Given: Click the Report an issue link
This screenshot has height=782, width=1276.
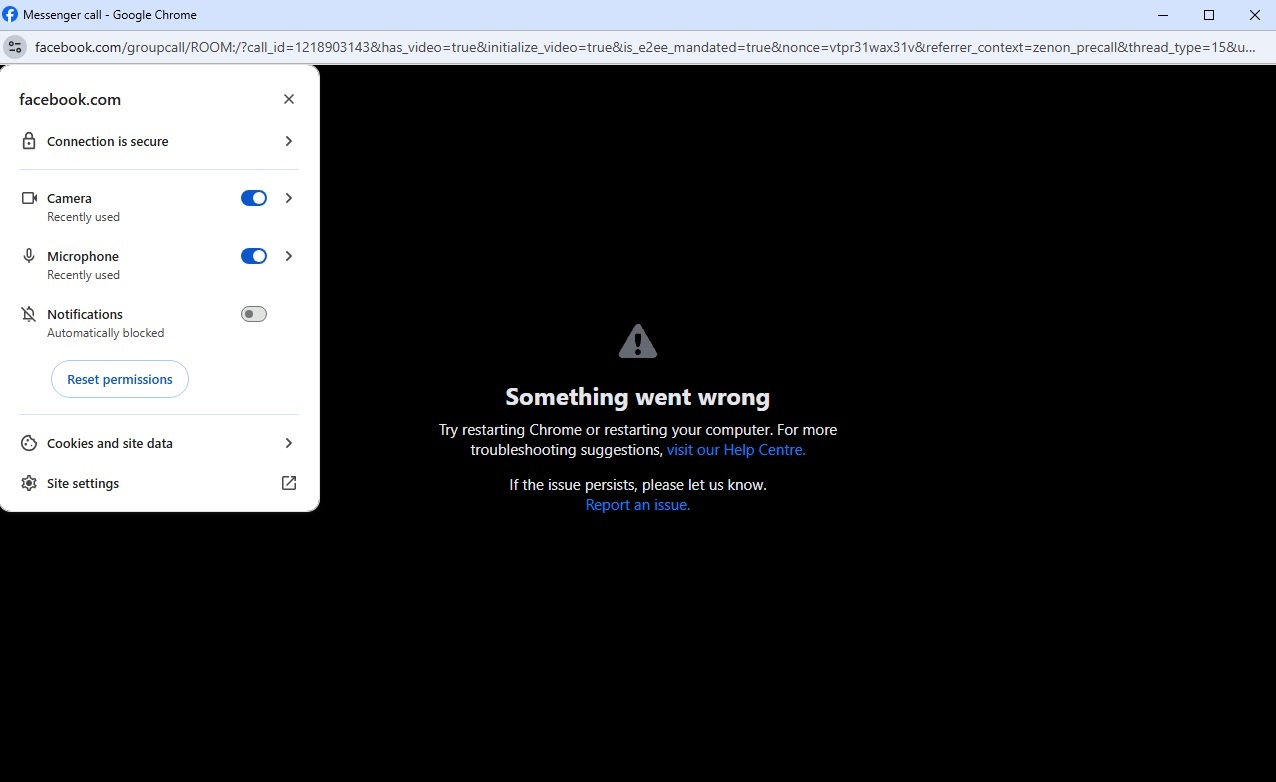Looking at the screenshot, I should pos(638,505).
